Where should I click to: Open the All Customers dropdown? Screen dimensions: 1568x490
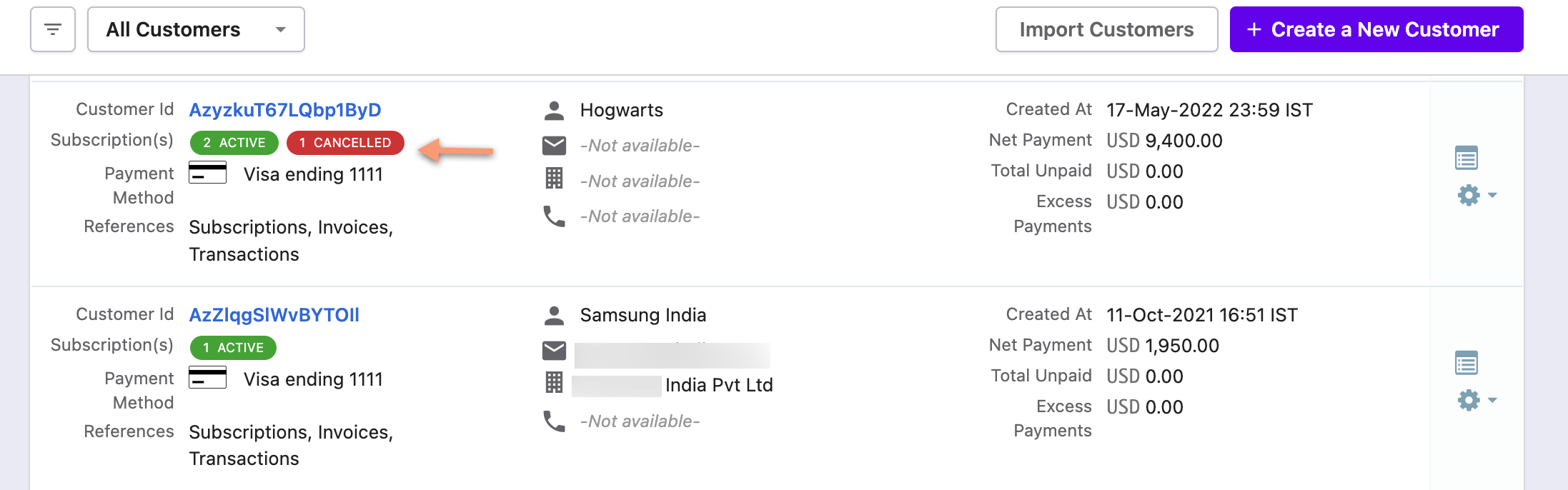(x=196, y=29)
